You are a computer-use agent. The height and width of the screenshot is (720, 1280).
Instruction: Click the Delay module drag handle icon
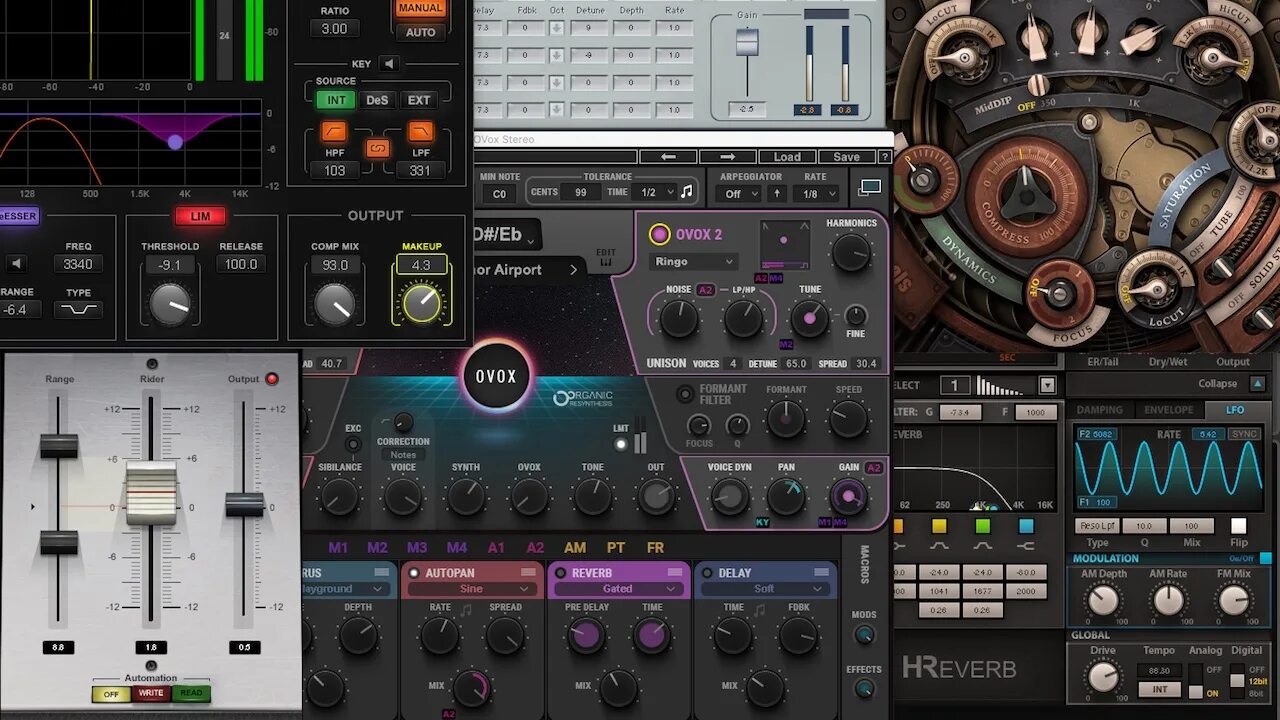(x=822, y=572)
